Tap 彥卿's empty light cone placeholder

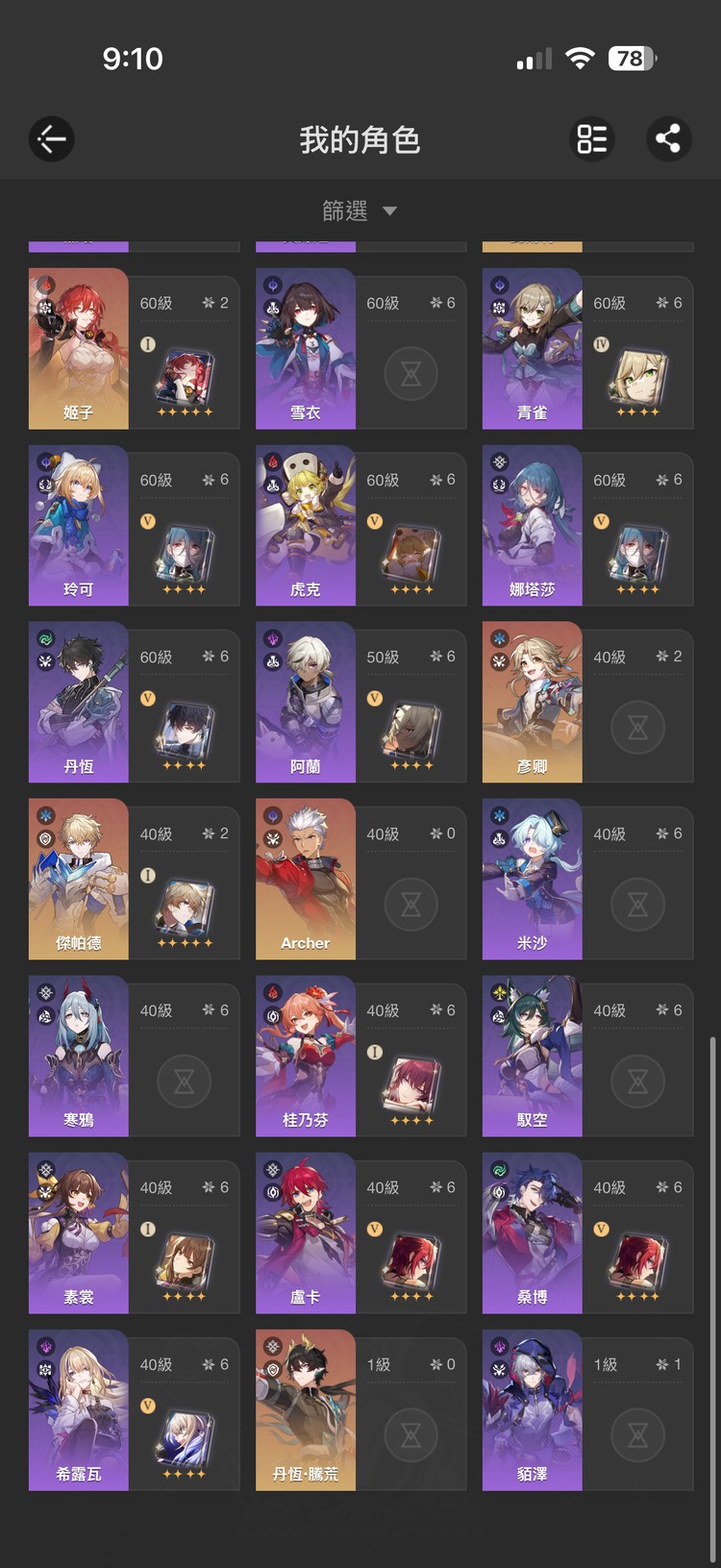(638, 727)
